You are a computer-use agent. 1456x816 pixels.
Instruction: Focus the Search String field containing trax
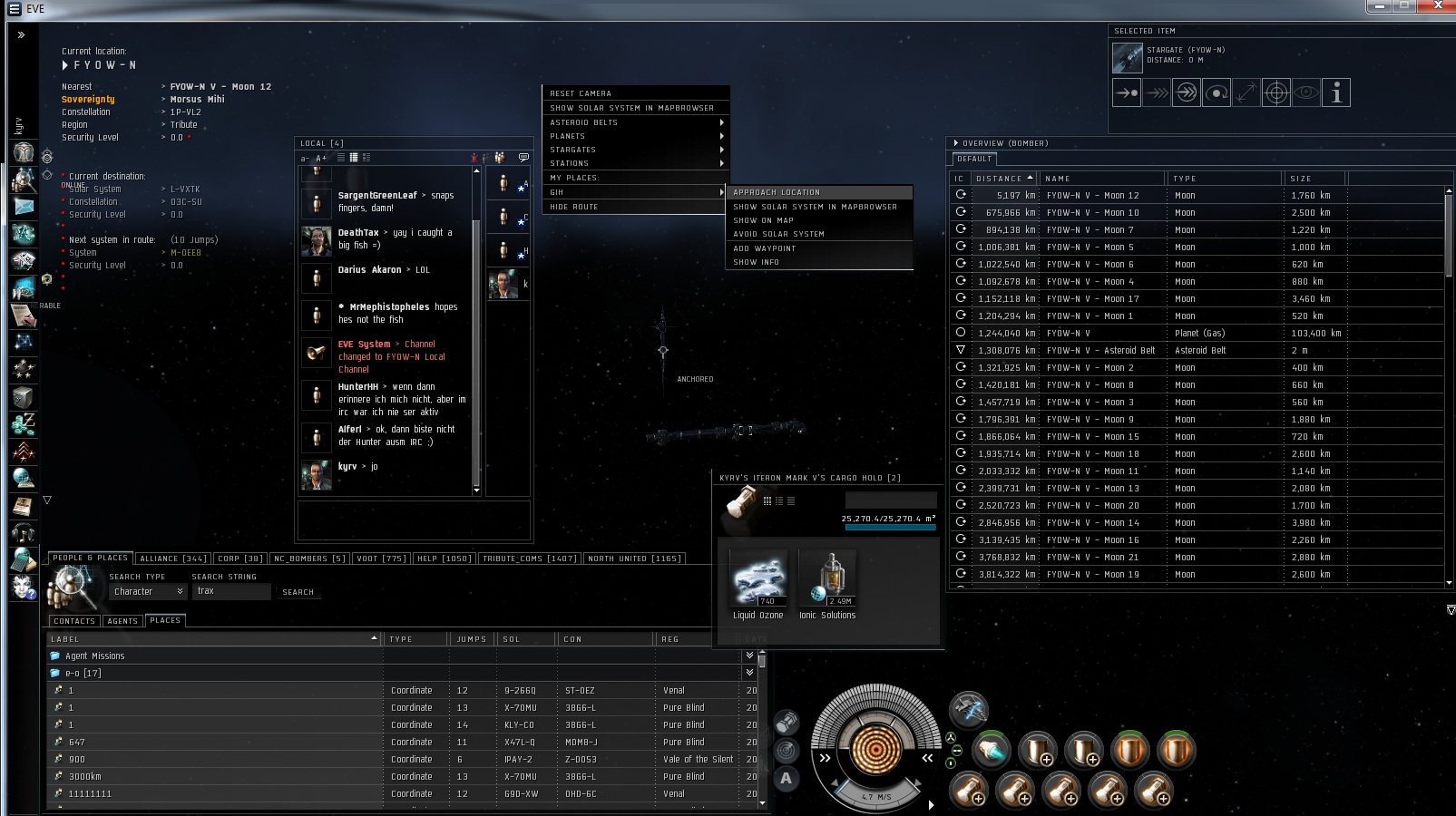[231, 591]
